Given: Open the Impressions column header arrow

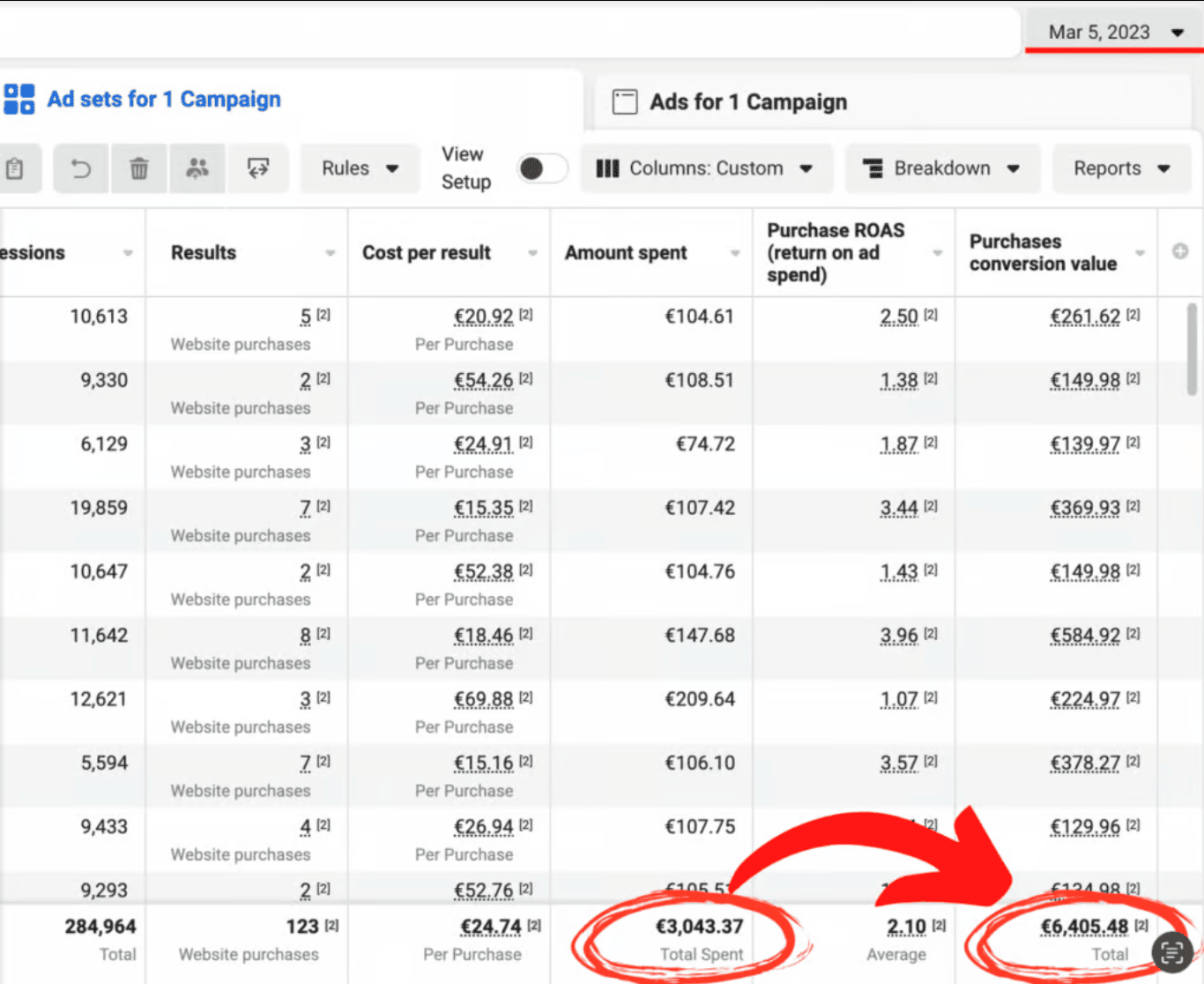Looking at the screenshot, I should pos(128,253).
